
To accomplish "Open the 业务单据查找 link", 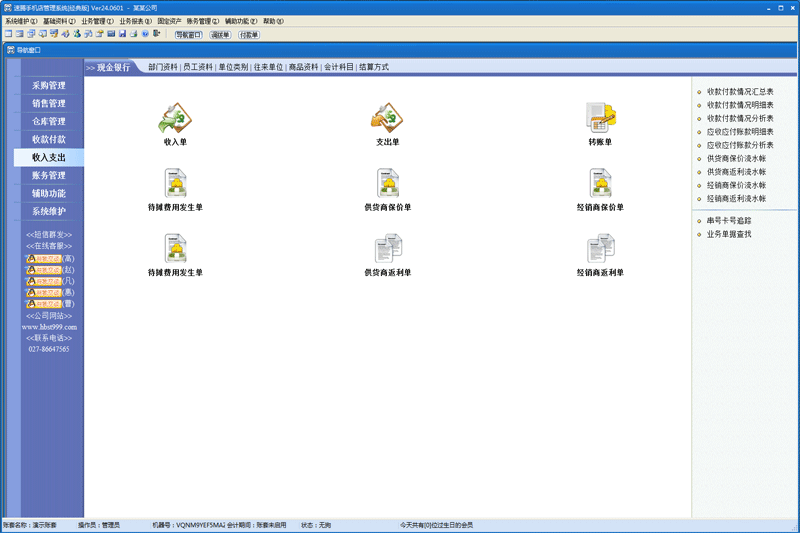I will 729,234.
